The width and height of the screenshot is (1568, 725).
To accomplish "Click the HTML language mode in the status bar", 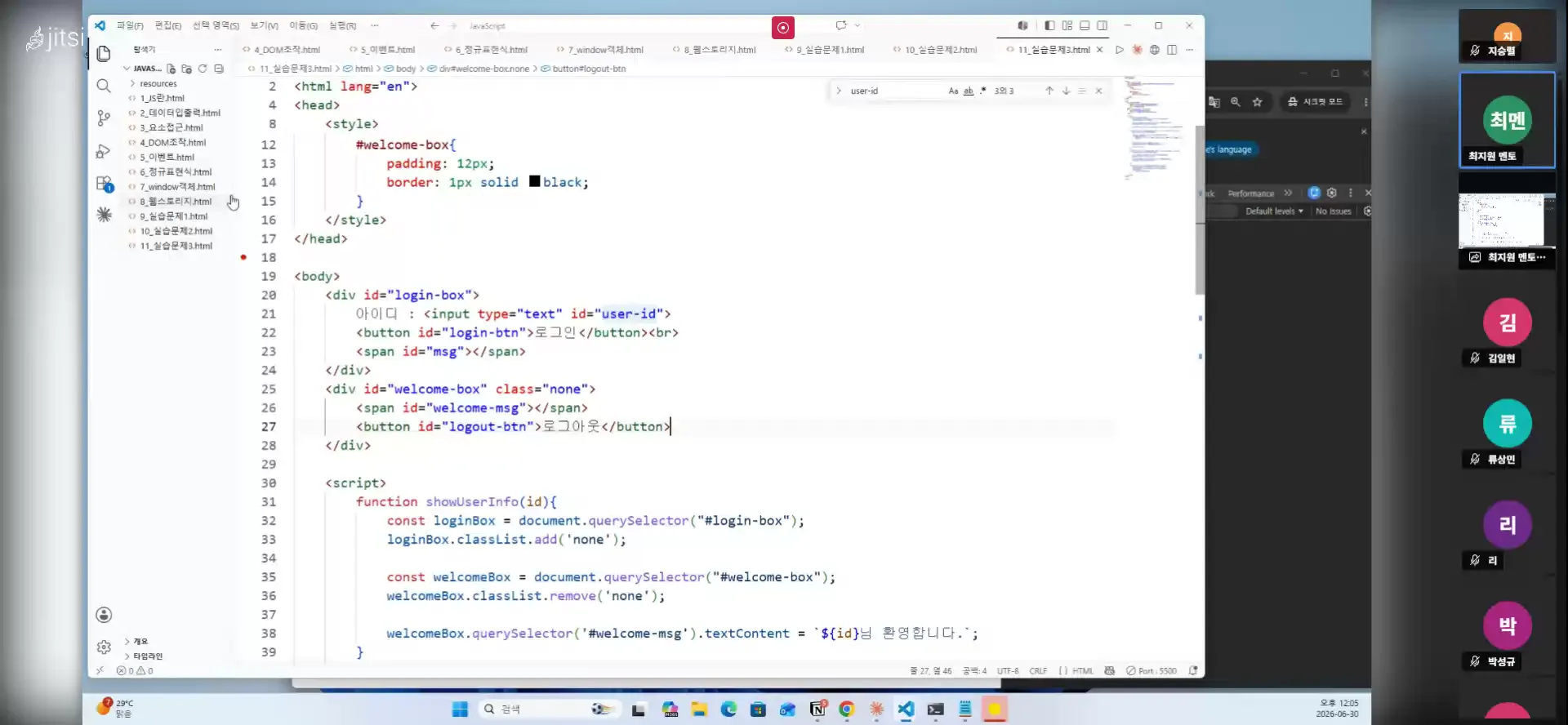I will click(x=1083, y=671).
